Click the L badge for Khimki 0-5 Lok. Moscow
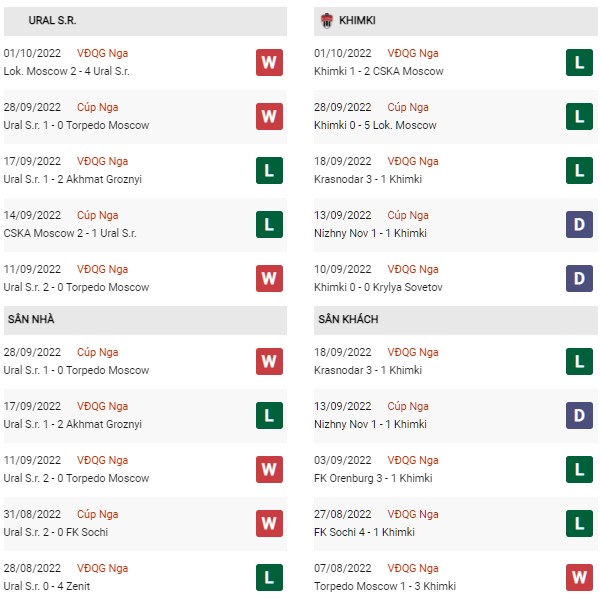The height and width of the screenshot is (599, 600). [579, 116]
